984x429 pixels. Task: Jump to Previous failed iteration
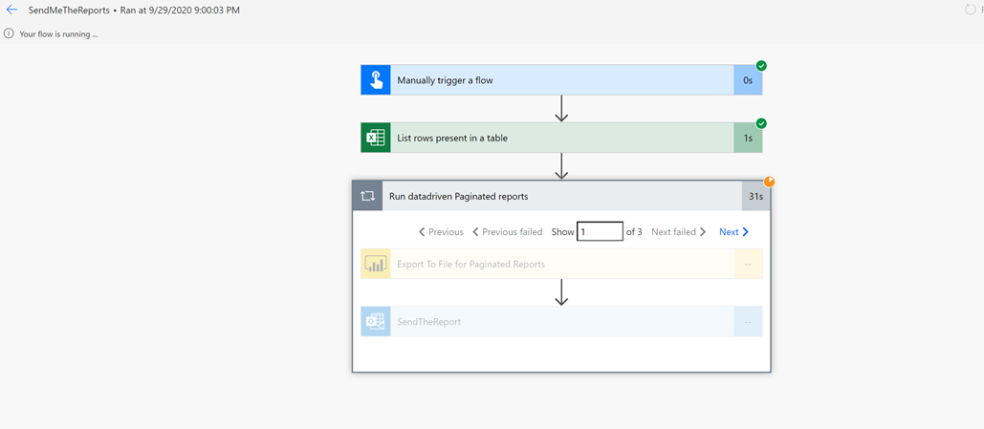point(507,232)
